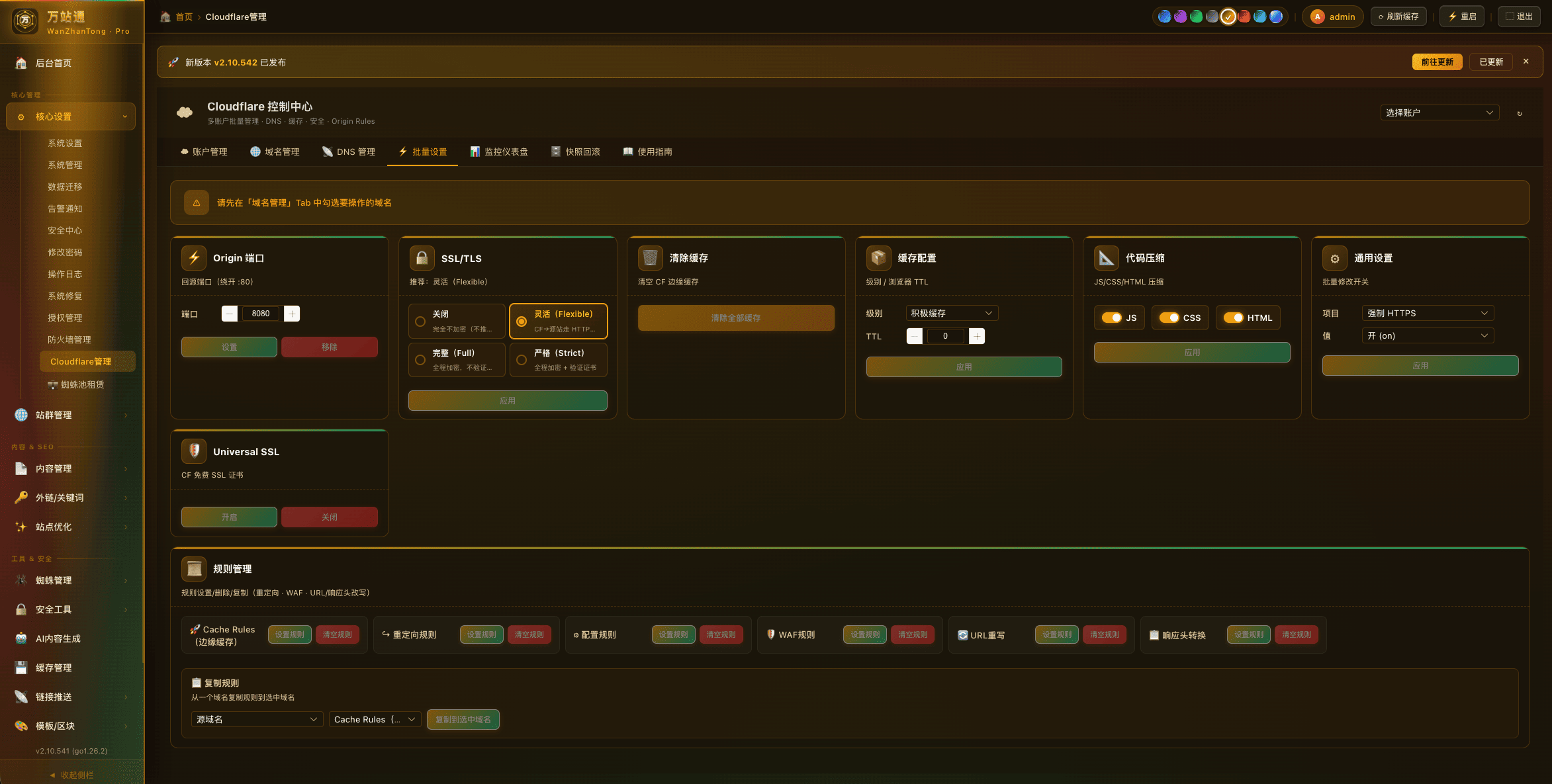The image size is (1552, 784).
Task: Click the 通用设置 gear icon
Action: pos(1334,258)
